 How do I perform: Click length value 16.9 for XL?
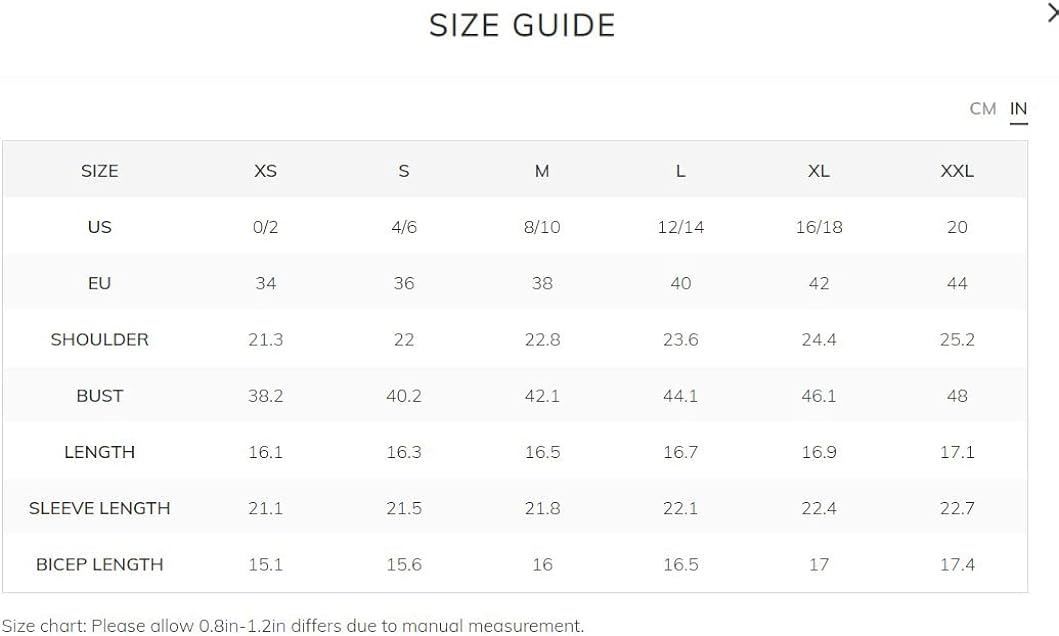tap(819, 452)
